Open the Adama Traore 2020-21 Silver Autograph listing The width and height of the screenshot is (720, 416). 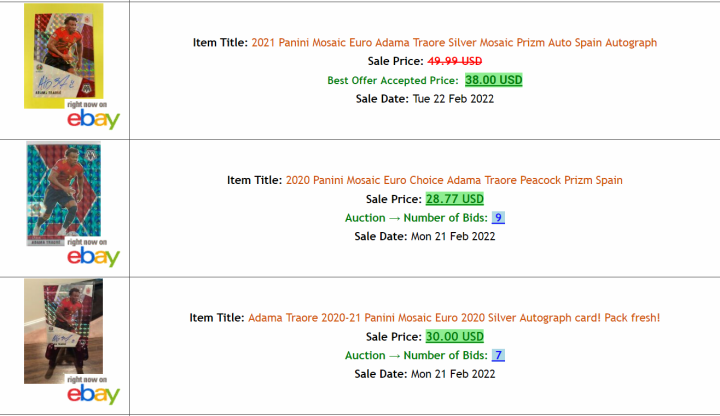point(454,318)
